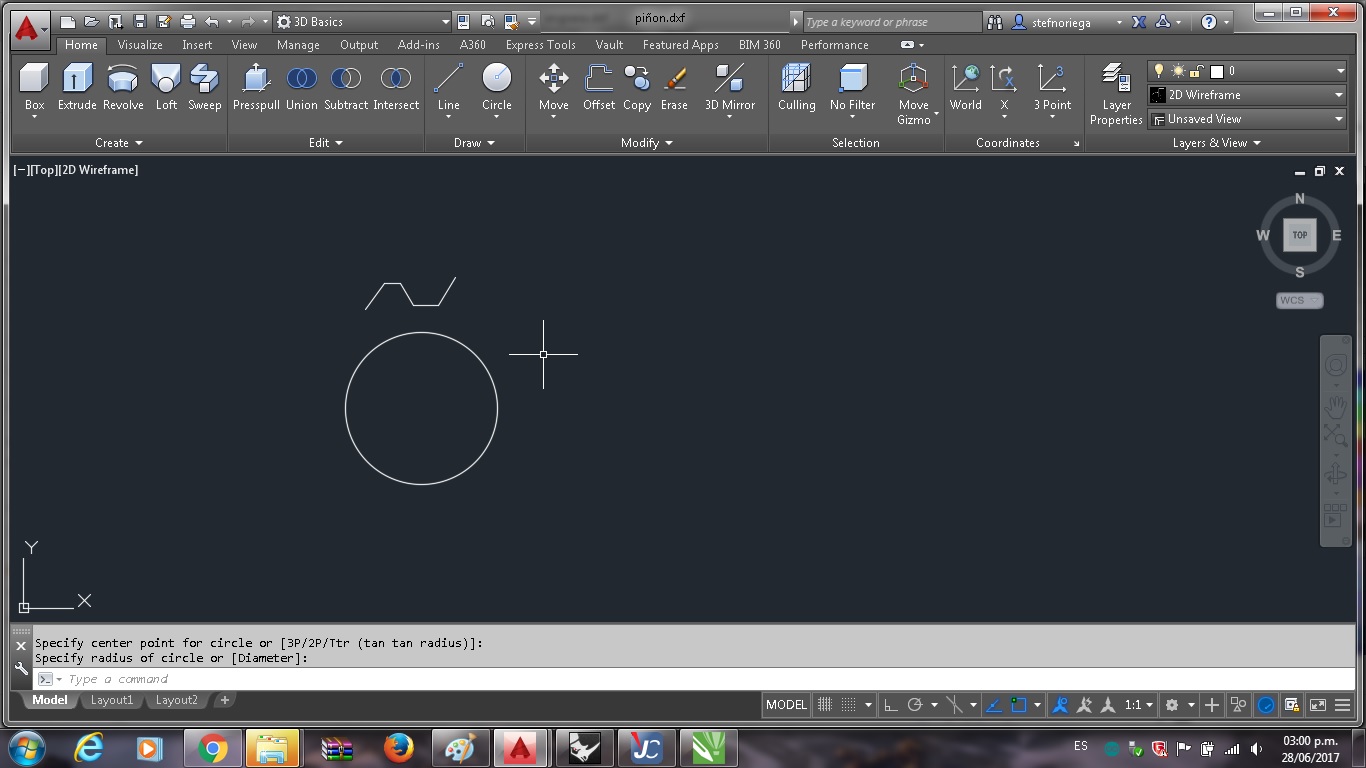Toggle ortho mode in status bar

coord(890,705)
